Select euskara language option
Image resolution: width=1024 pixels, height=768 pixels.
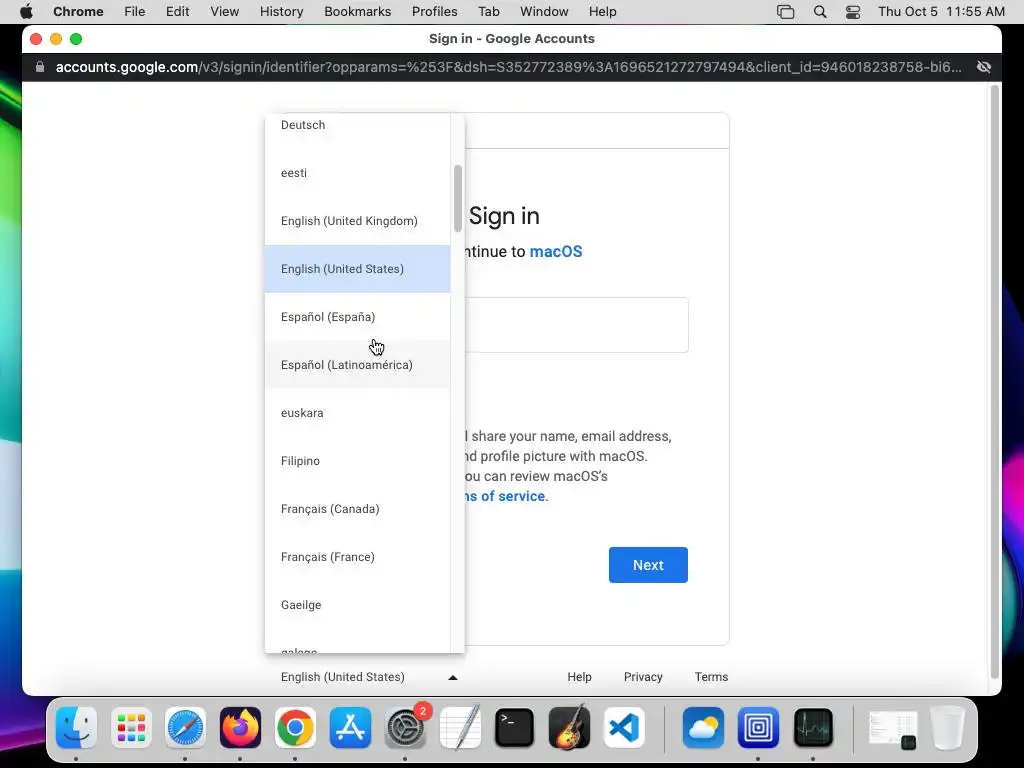[357, 413]
